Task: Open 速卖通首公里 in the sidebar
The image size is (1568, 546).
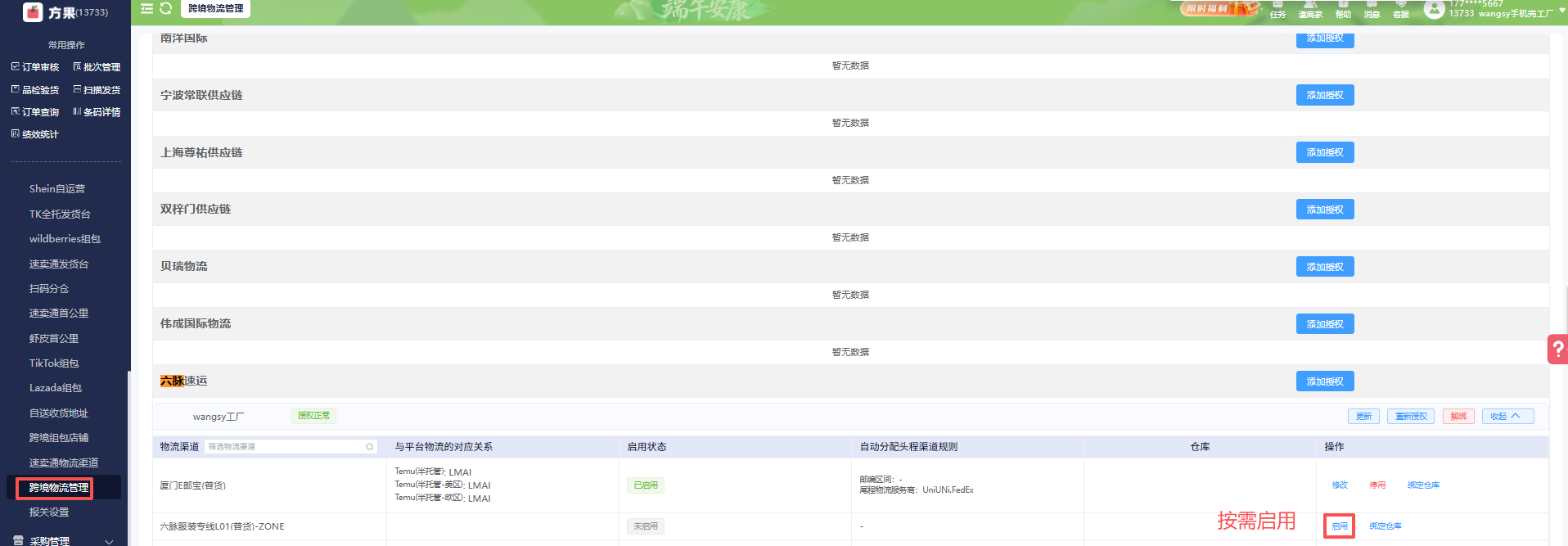Action: click(x=59, y=314)
